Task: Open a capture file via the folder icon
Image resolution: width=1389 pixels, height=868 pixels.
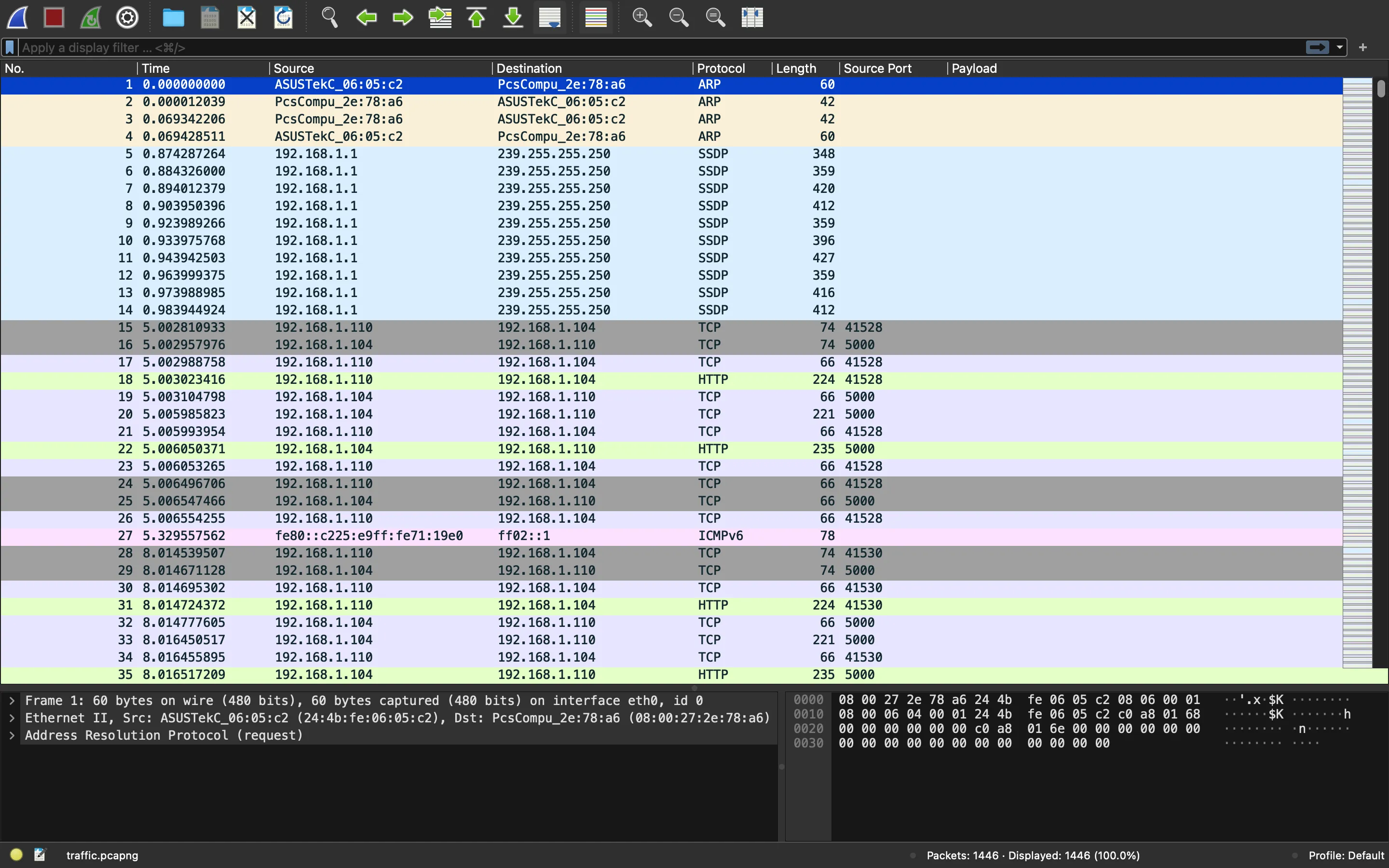Action: pyautogui.click(x=173, y=17)
